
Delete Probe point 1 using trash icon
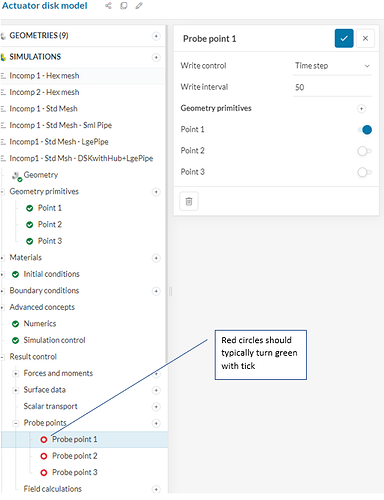pos(189,201)
